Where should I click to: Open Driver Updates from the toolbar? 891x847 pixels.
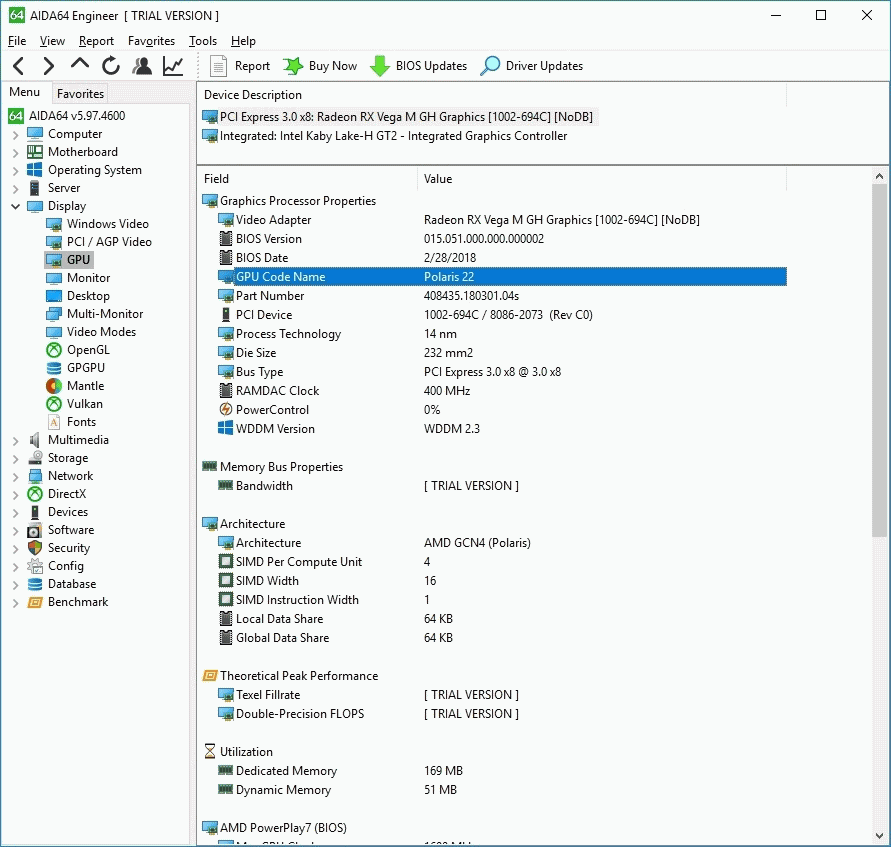532,66
